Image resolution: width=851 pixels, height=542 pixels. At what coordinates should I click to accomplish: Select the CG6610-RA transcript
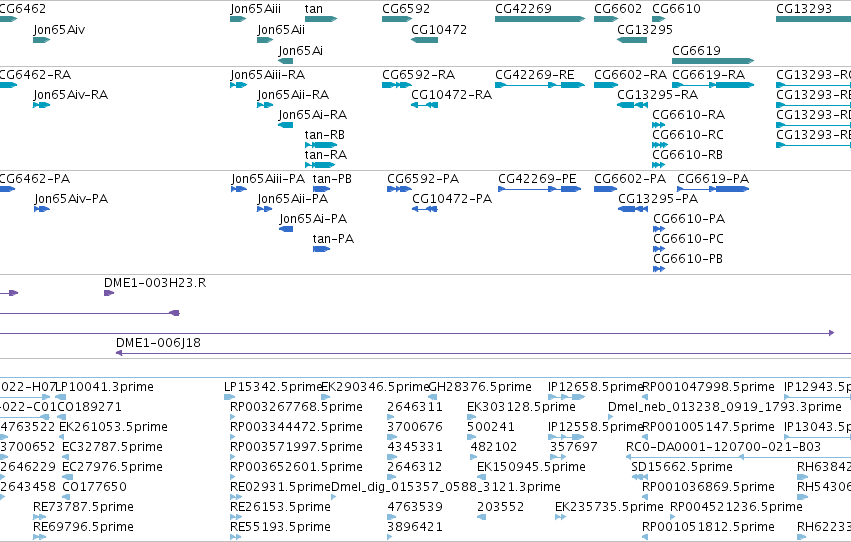[x=658, y=125]
